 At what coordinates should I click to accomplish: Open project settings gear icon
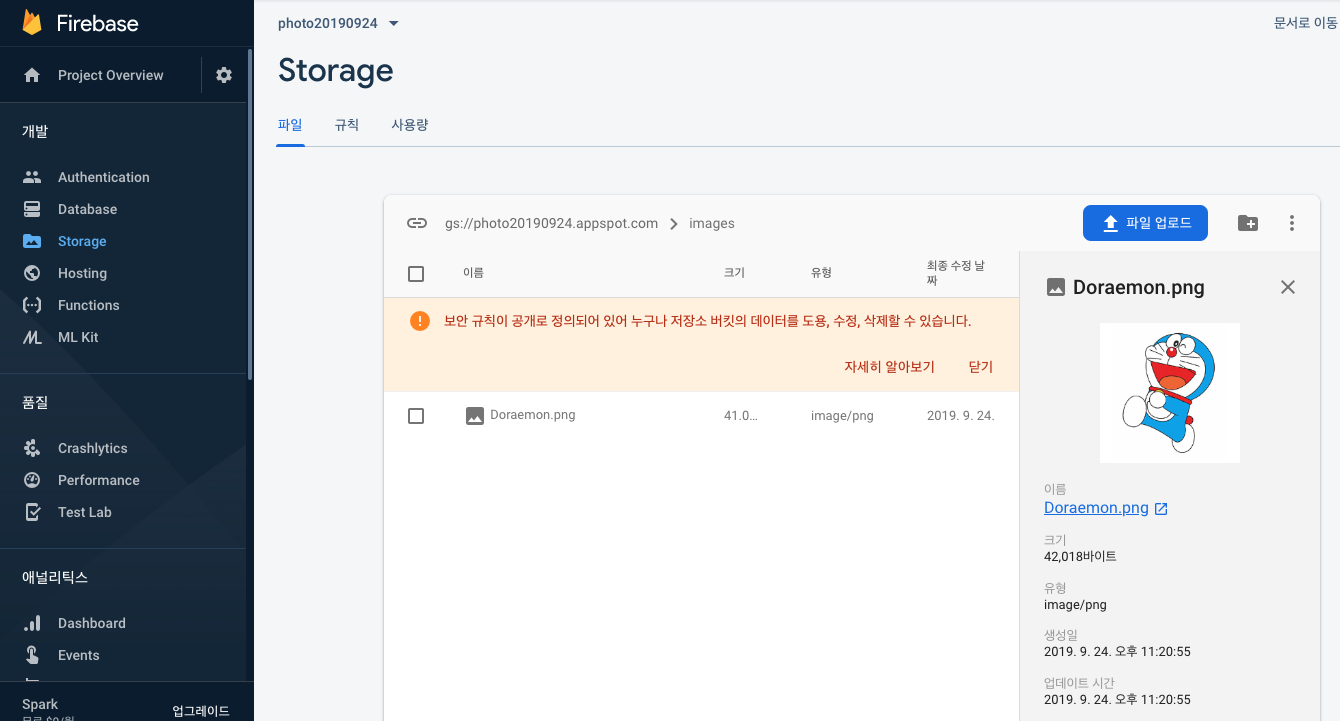[x=224, y=75]
